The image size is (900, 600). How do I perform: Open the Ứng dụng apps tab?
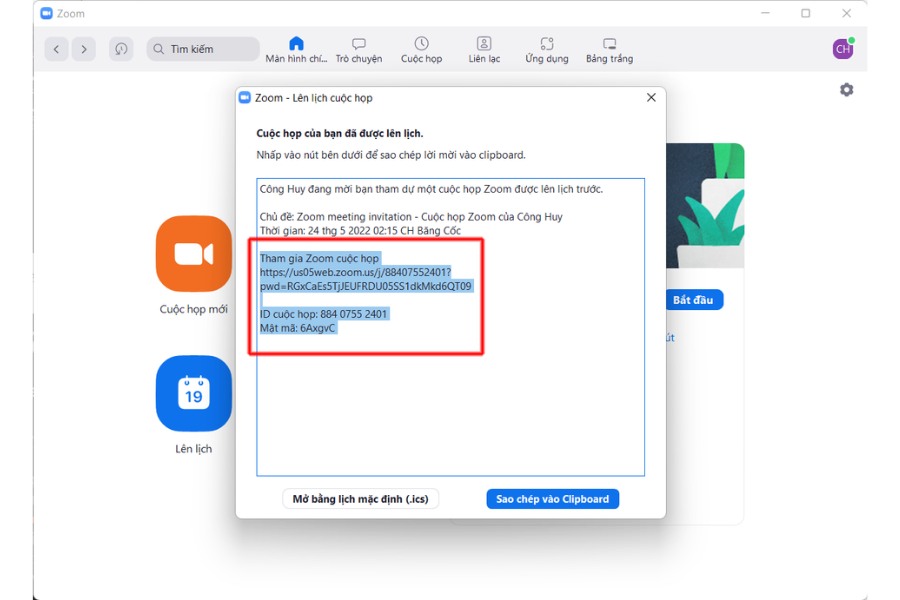[546, 49]
